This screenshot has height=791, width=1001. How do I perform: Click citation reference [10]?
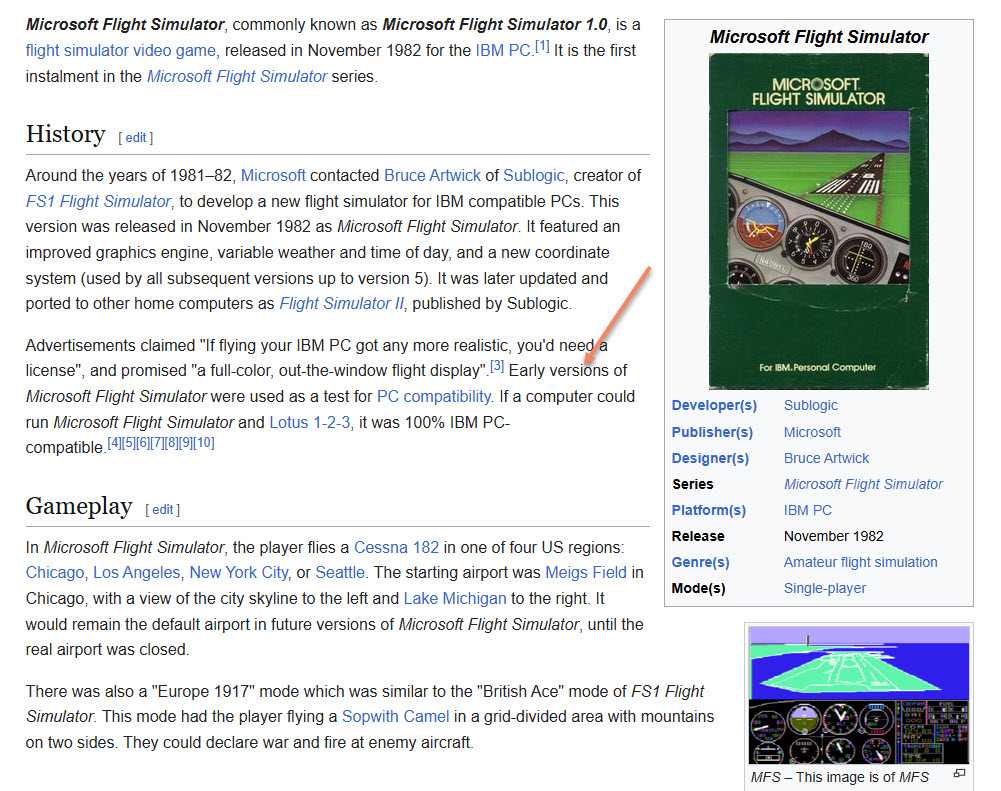[x=204, y=442]
